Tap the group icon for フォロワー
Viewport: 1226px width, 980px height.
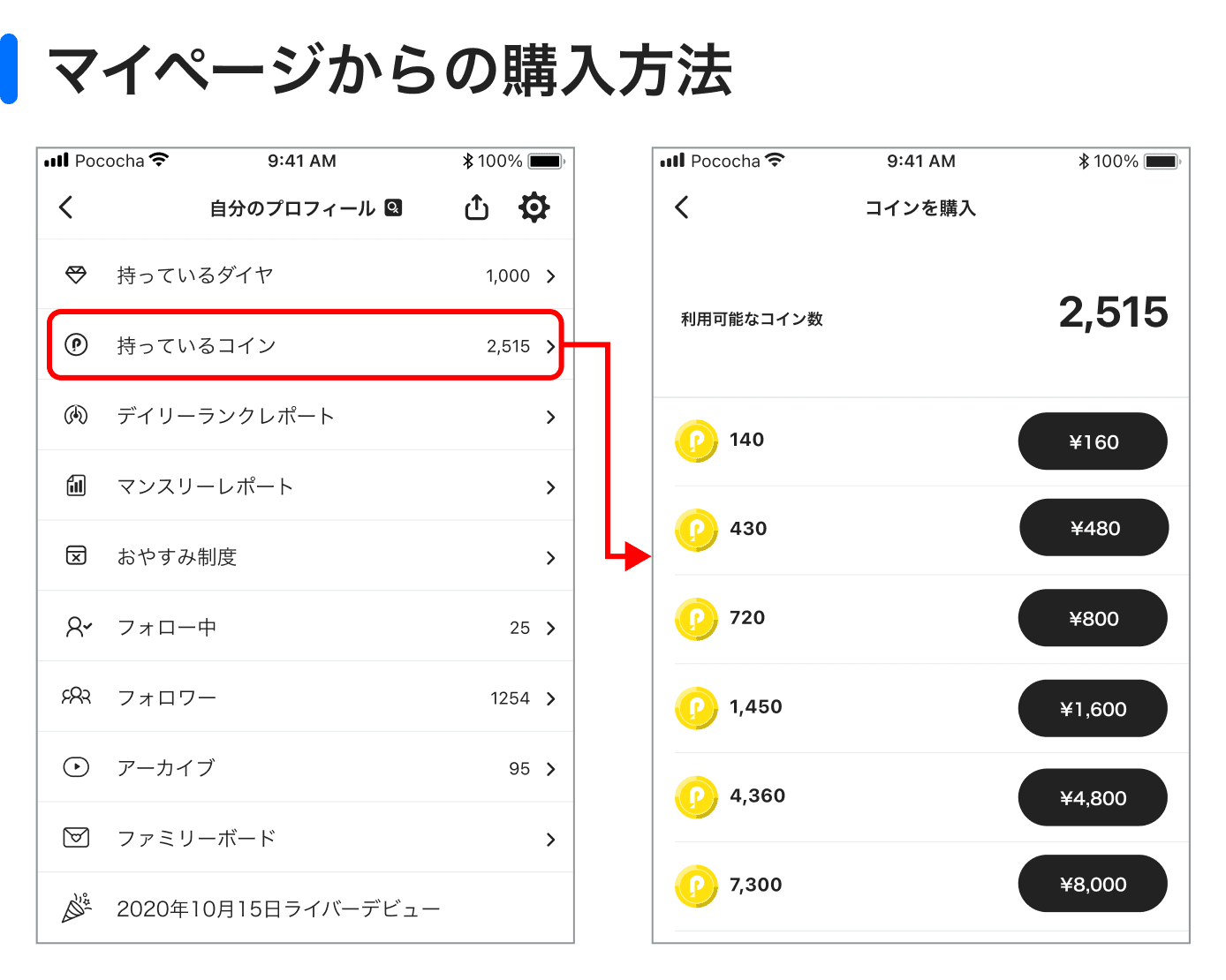(77, 697)
